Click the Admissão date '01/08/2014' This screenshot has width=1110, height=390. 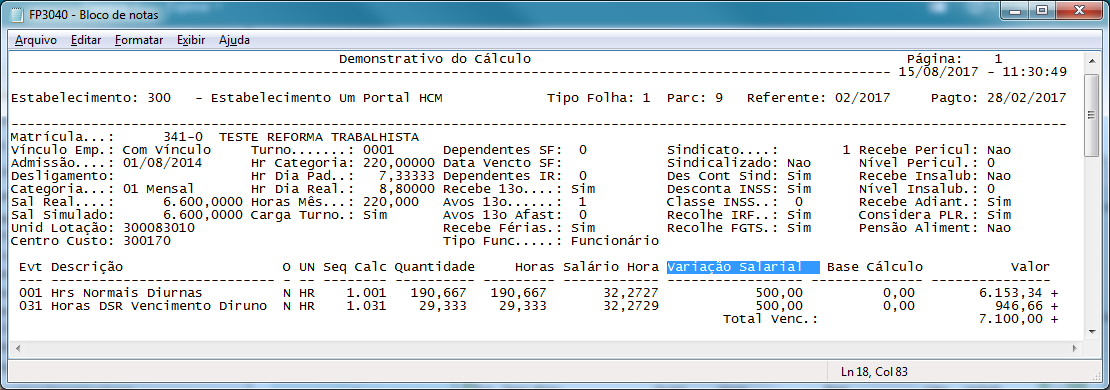click(162, 163)
